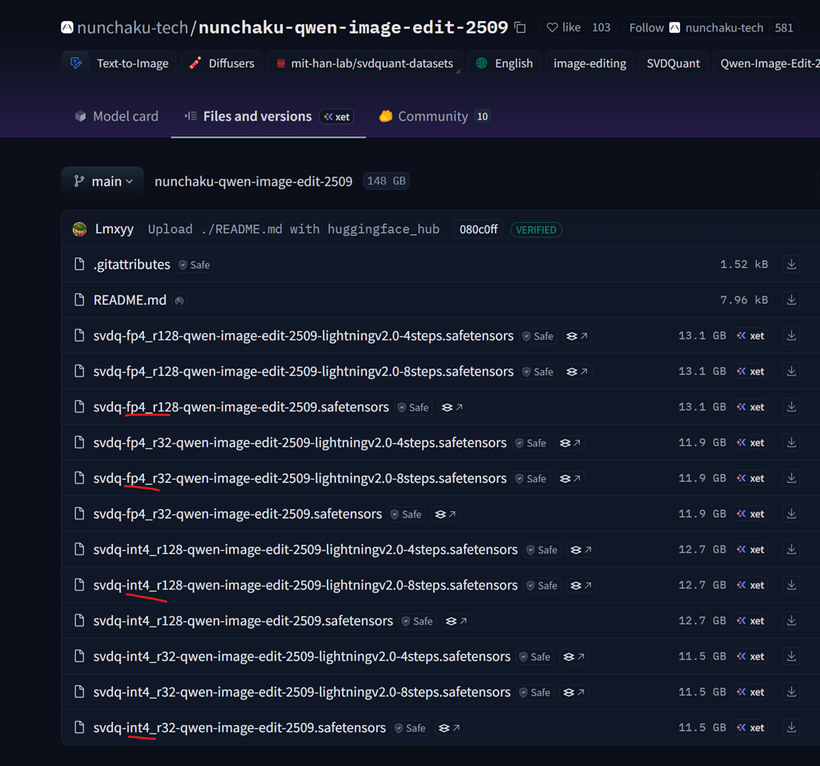This screenshot has height=766, width=820.
Task: Copy the model name with copy icon
Action: coord(520,28)
